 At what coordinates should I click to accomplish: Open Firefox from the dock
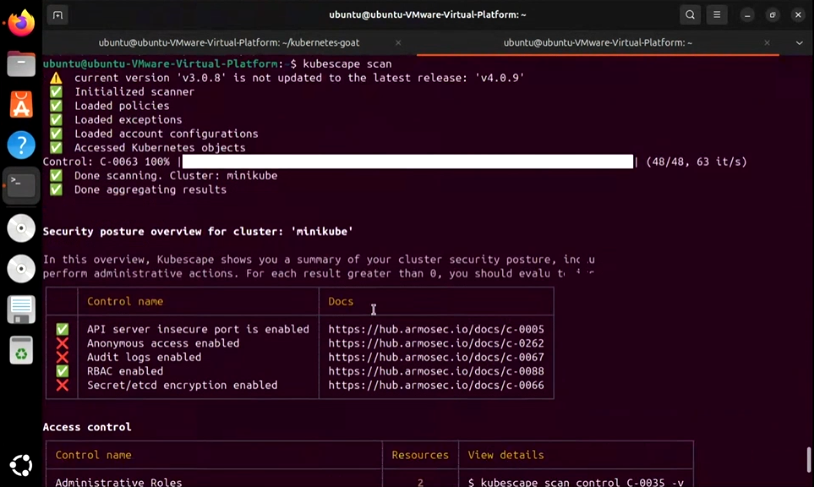point(21,23)
